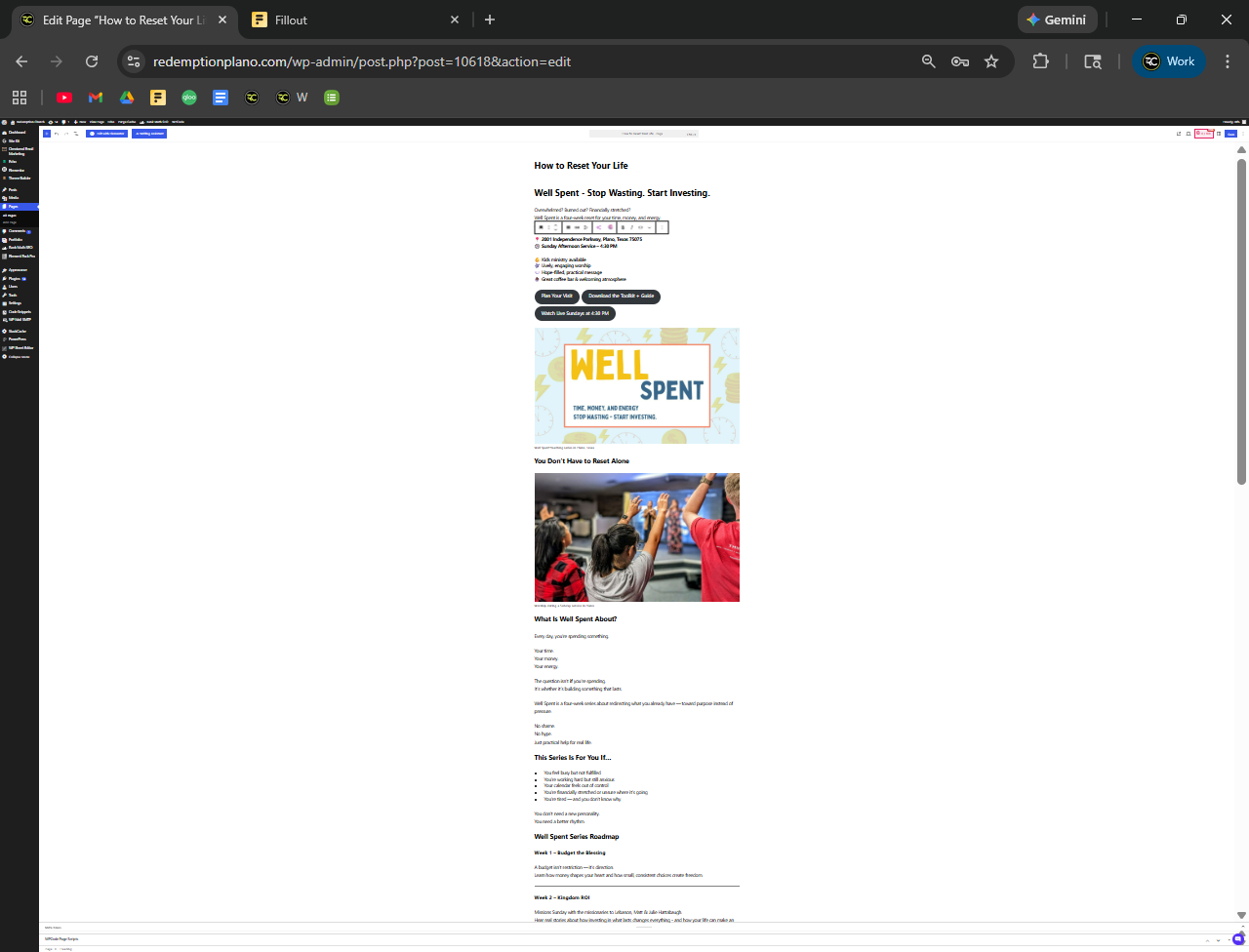The image size is (1249, 952).
Task: Open the Google Drive bookmark
Action: pos(127,98)
